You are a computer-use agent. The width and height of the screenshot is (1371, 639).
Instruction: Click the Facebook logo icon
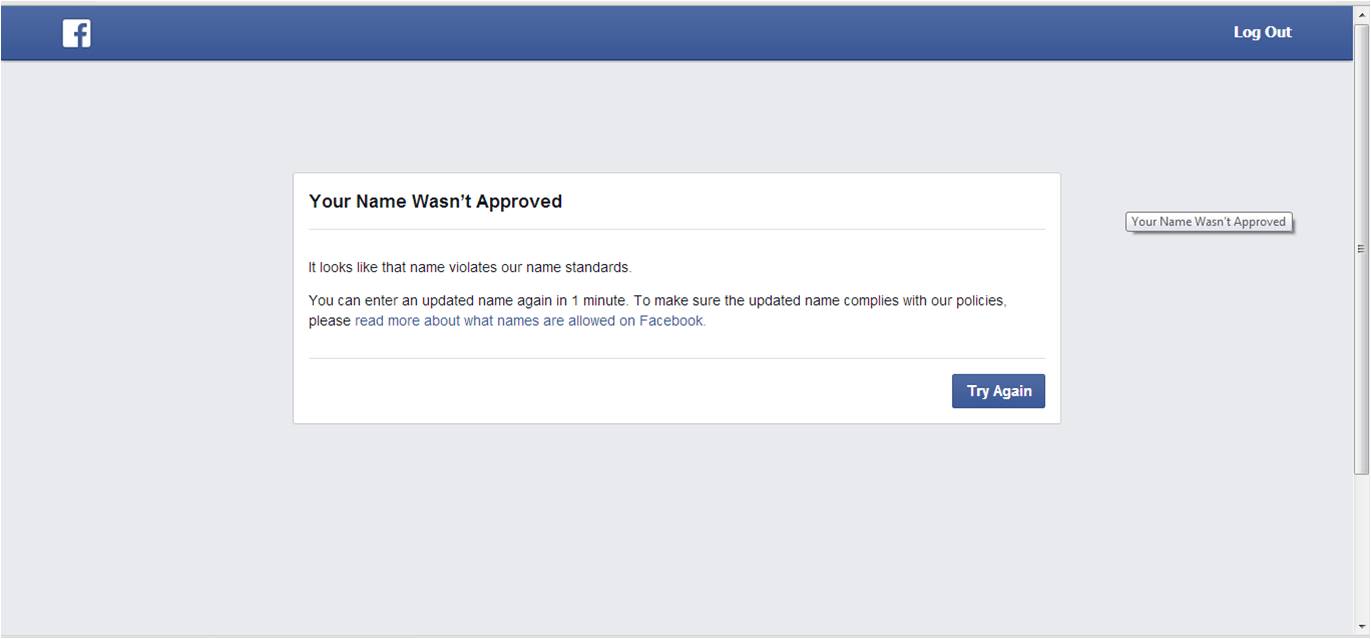76,33
